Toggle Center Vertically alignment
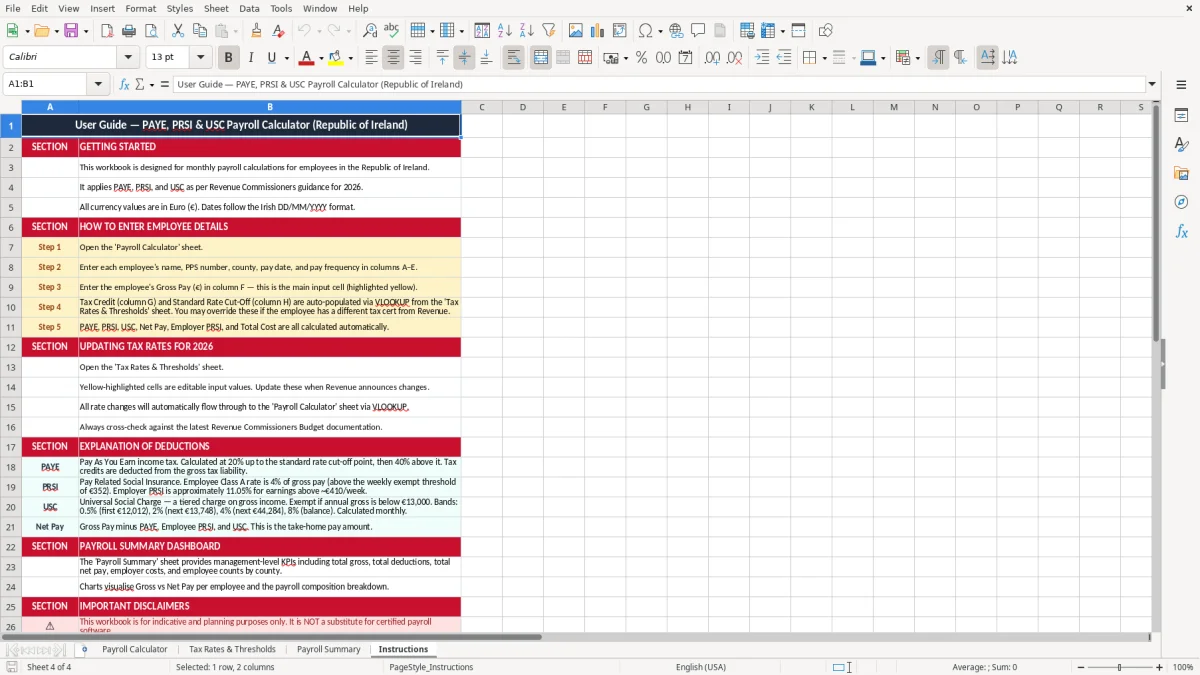The height and width of the screenshot is (675, 1200). [464, 58]
